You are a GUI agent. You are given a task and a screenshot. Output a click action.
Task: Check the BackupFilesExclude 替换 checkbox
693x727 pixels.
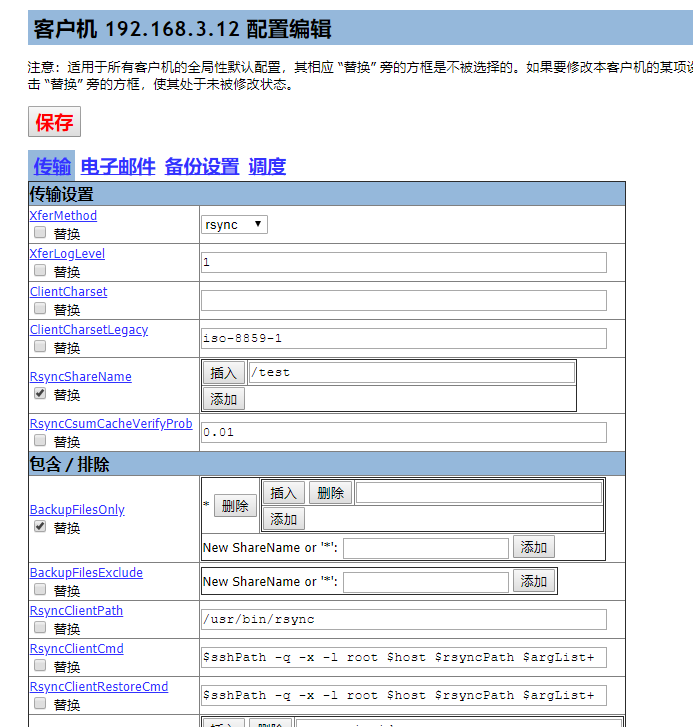tap(40, 589)
